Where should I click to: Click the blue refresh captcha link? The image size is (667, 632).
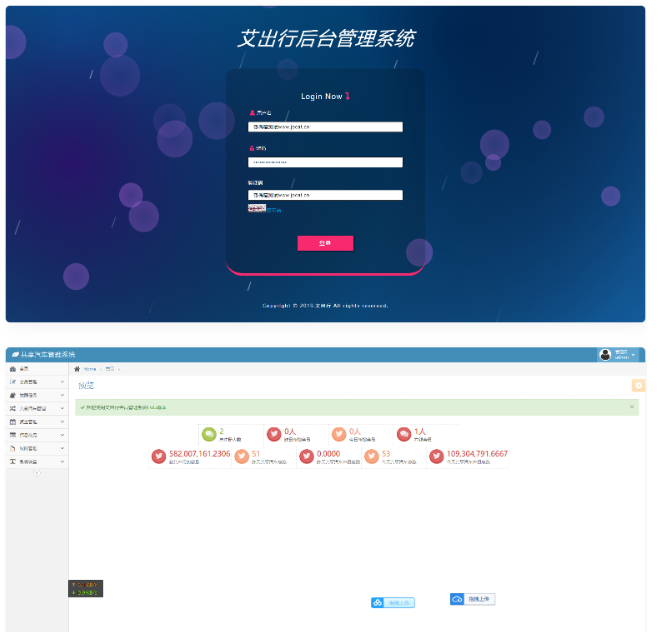click(274, 210)
